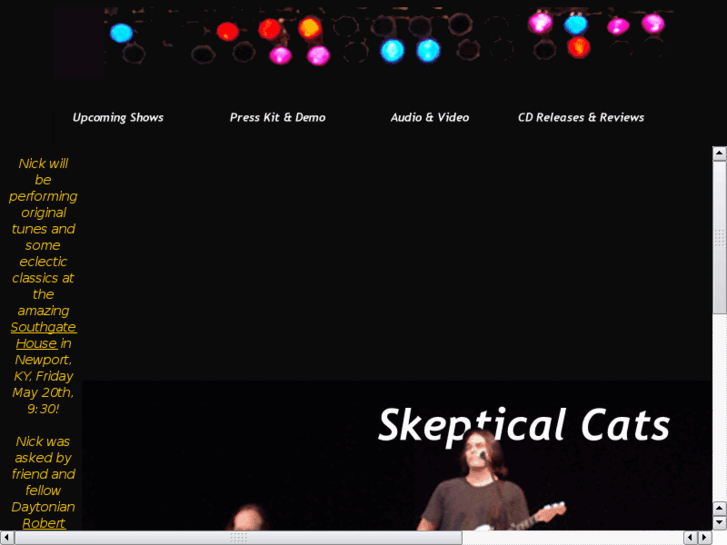Follow the Robert link in sidebar
727x545 pixels.
coord(44,523)
